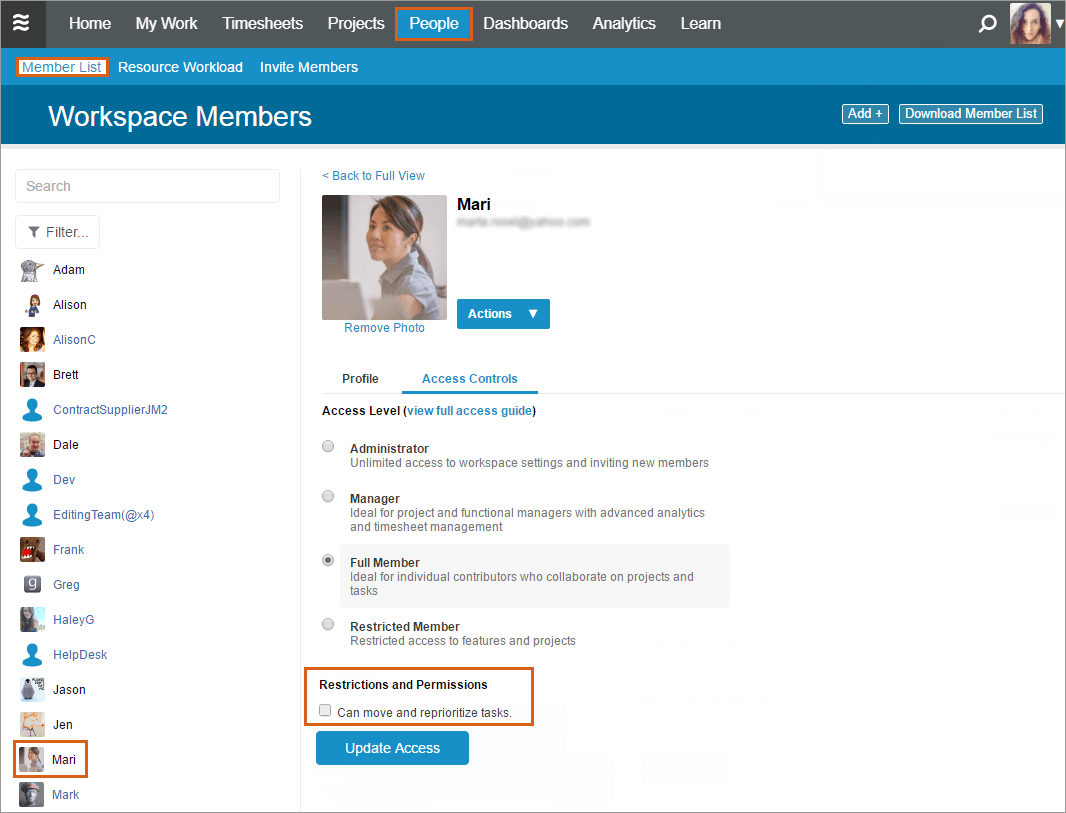Click Download Member List button
The image size is (1066, 813).
coord(971,114)
